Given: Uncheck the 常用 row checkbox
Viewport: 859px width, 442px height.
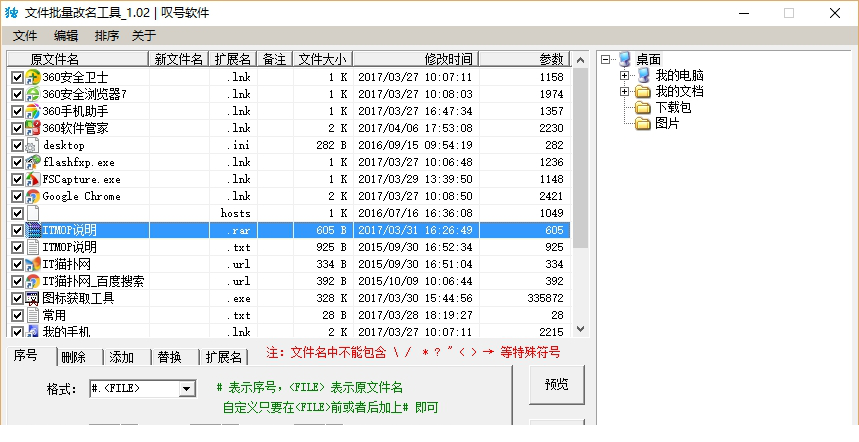Looking at the screenshot, I should coord(17,315).
